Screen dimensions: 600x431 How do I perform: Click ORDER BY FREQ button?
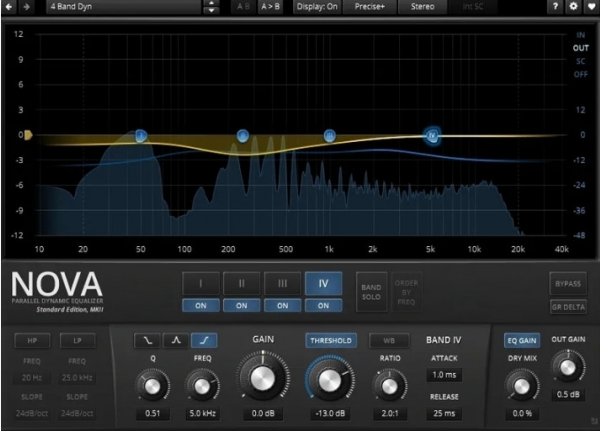(x=406, y=292)
